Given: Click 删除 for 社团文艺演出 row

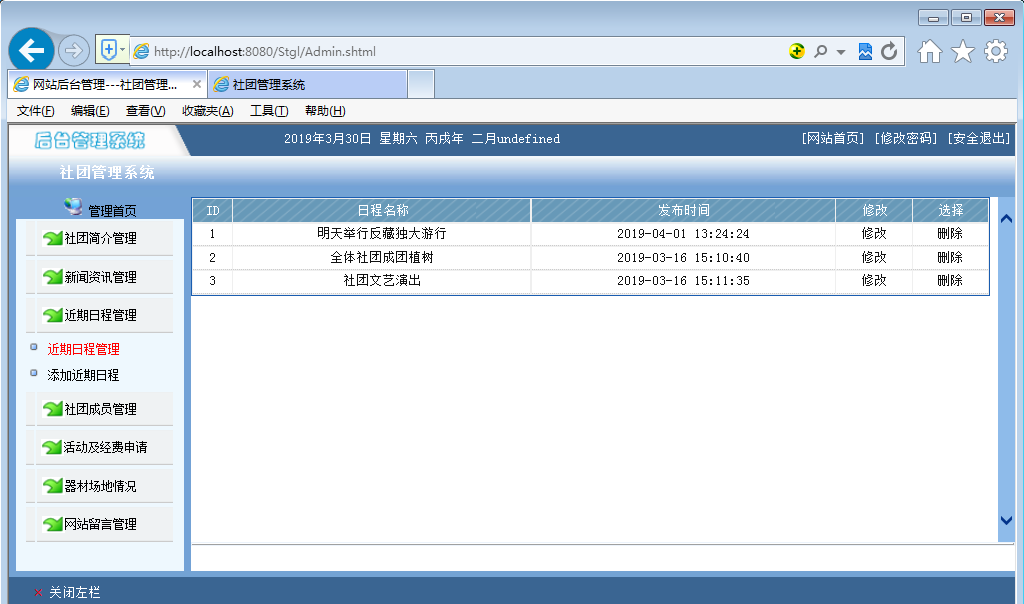Looking at the screenshot, I should pyautogui.click(x=950, y=281).
